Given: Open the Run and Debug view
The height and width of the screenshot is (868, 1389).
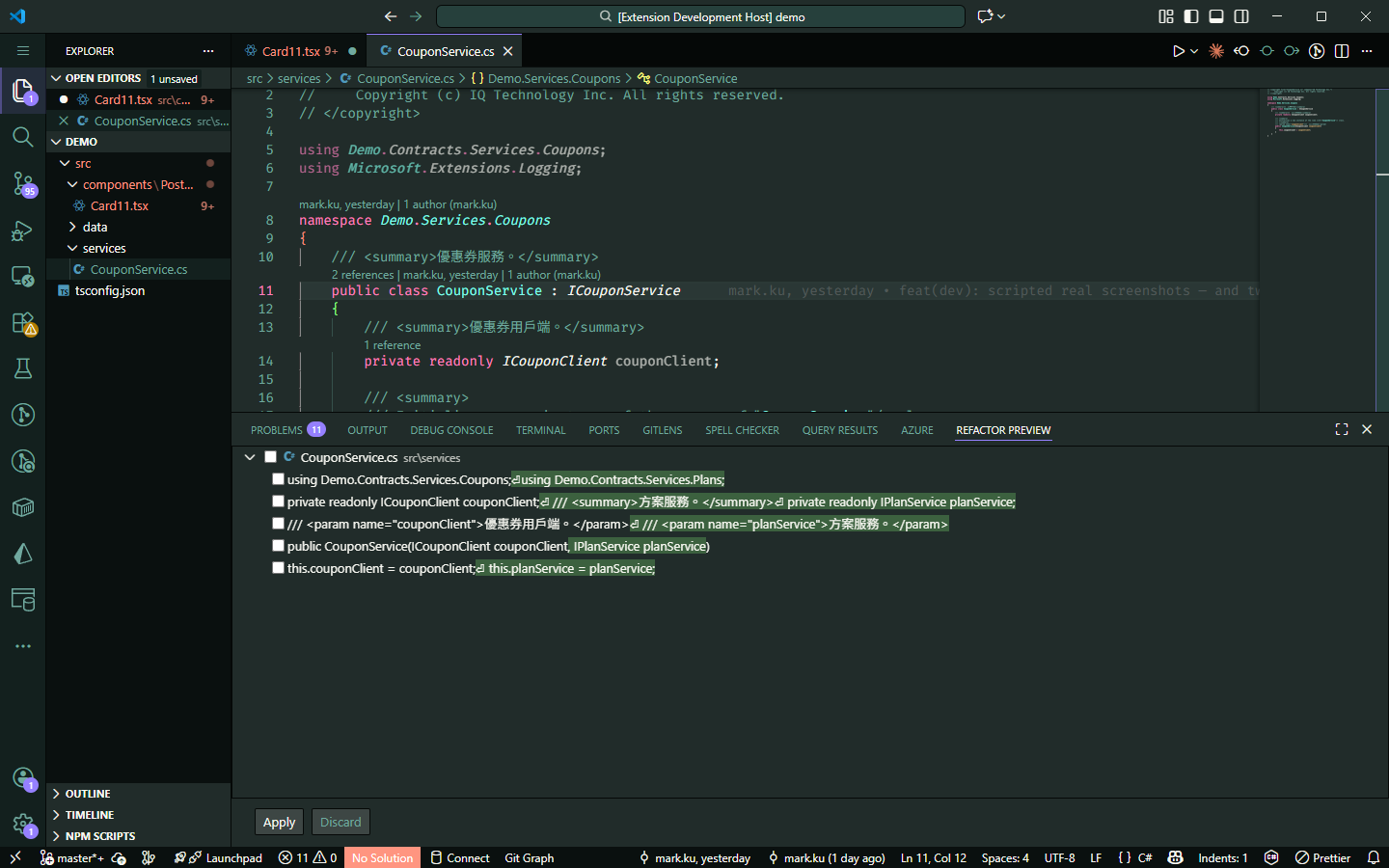Looking at the screenshot, I should point(23,230).
